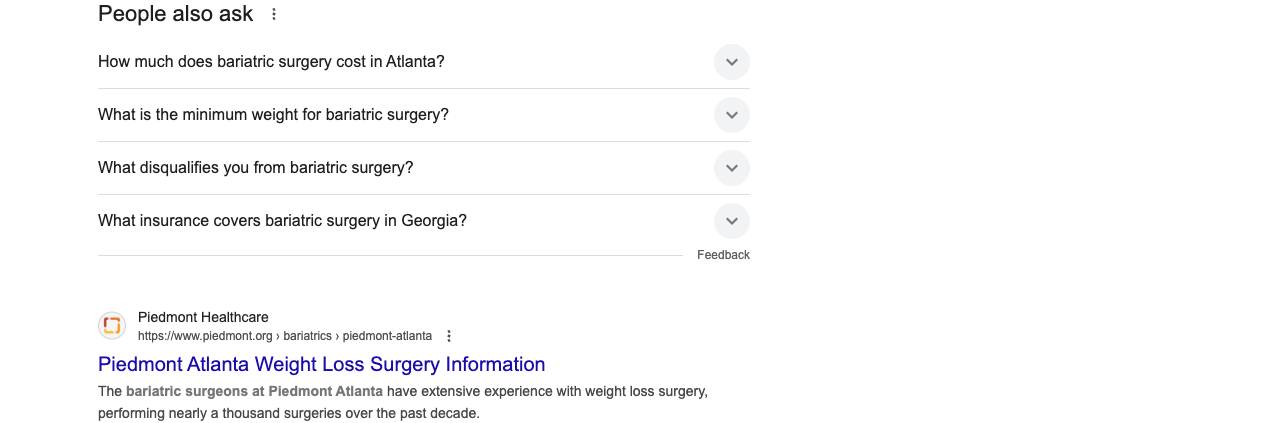1280x423 pixels.
Task: Open Piedmont Atlanta Weight Loss Surgery Information result
Action: pyautogui.click(x=321, y=364)
